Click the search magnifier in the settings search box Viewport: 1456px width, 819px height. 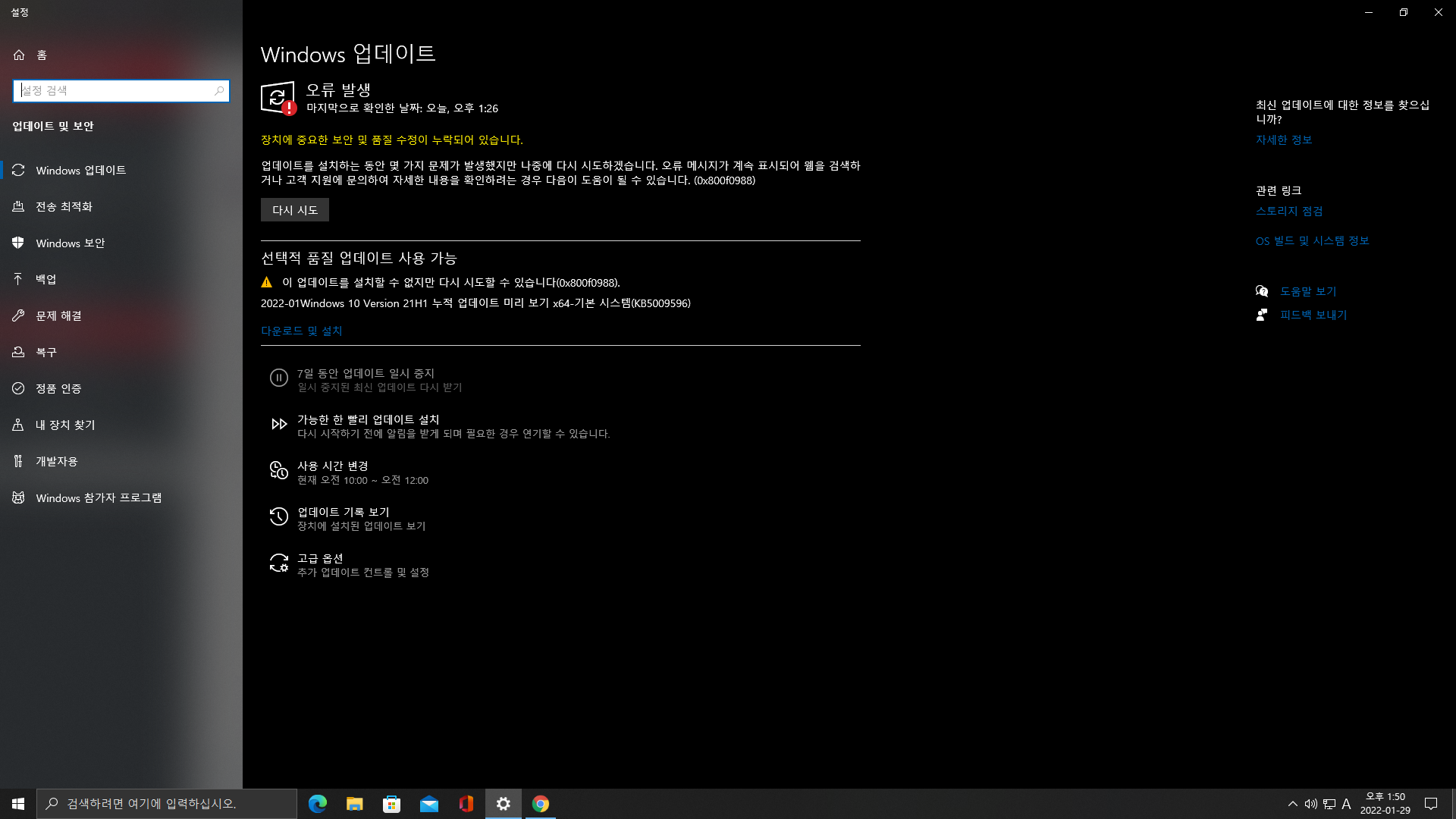pos(219,91)
